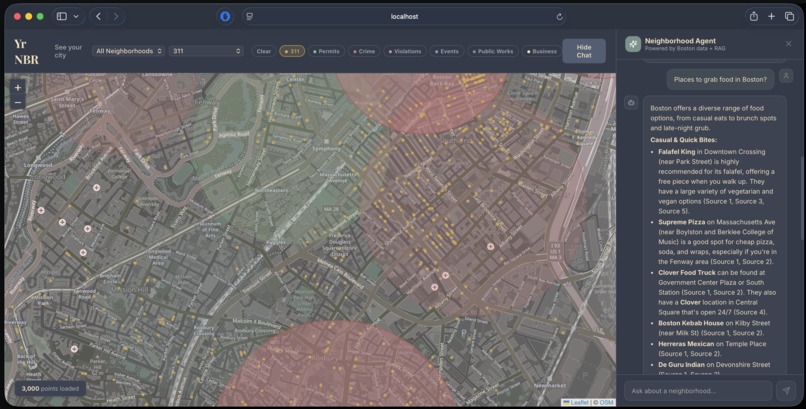Screen dimensions: 806x409
Task: Open page settings icon in address bar
Action: point(250,16)
